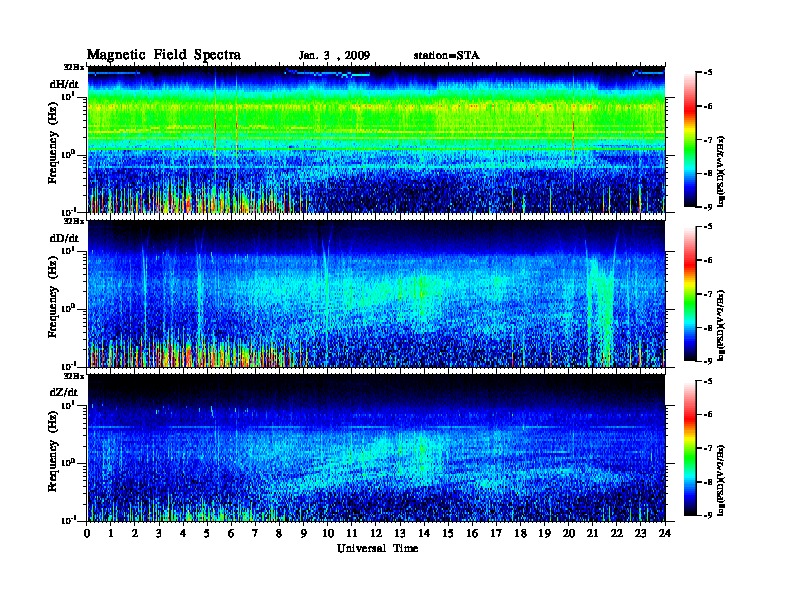Click hour tick label "10" on time axis
Image resolution: width=792 pixels, height=612 pixels.
[x=328, y=534]
